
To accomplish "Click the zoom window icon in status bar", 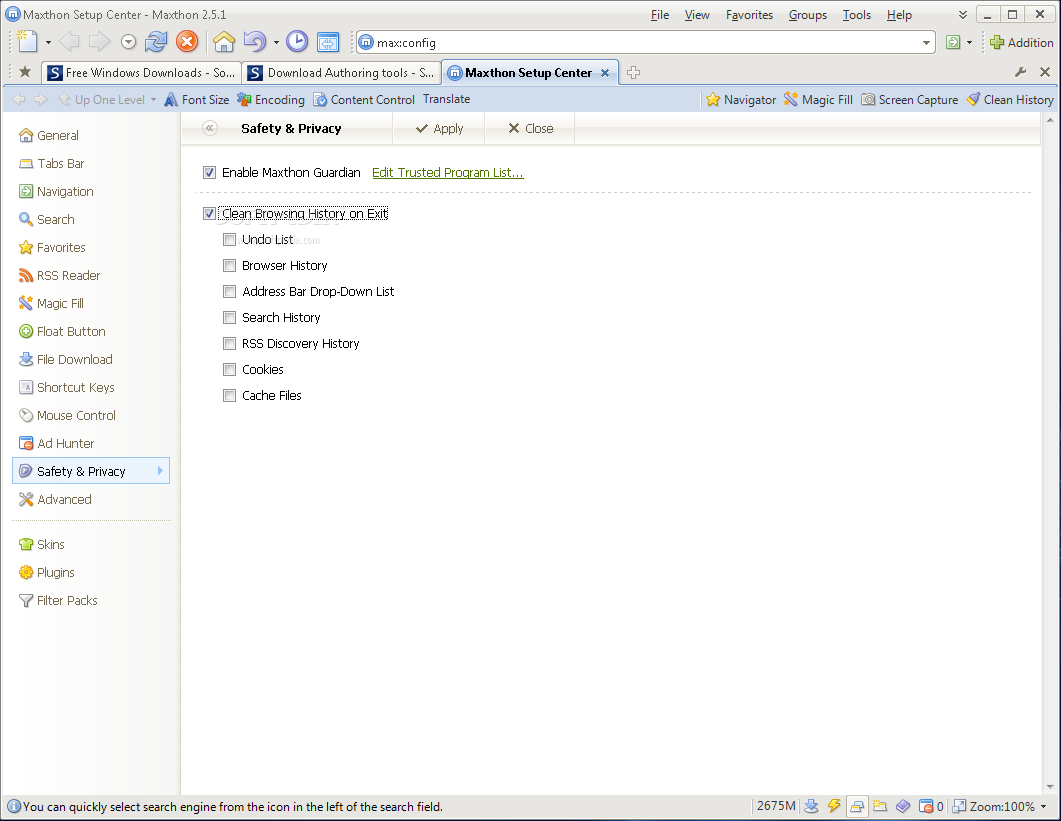I will [x=959, y=806].
